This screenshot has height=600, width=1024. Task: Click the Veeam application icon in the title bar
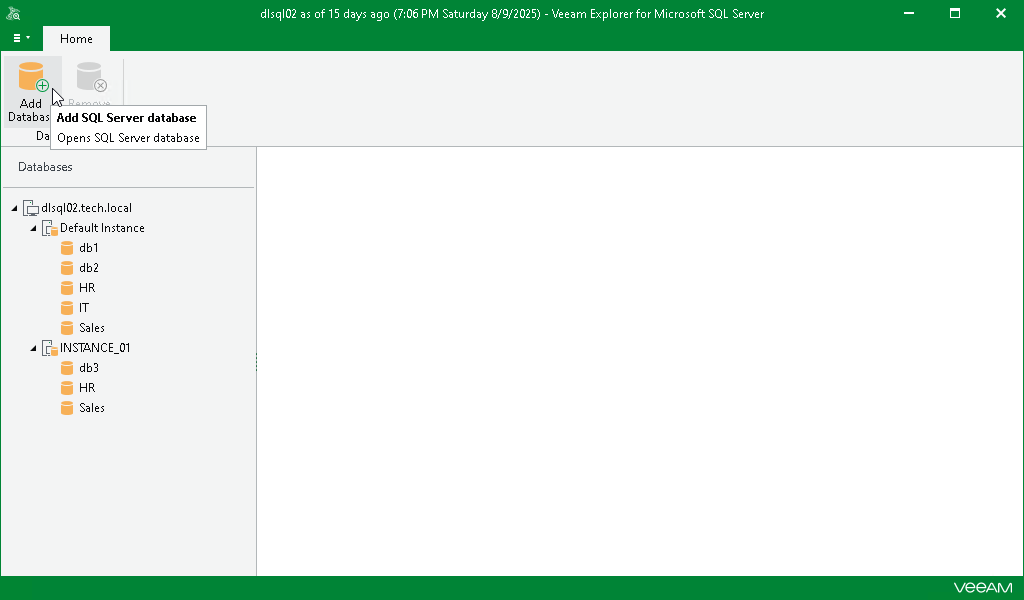tap(13, 13)
